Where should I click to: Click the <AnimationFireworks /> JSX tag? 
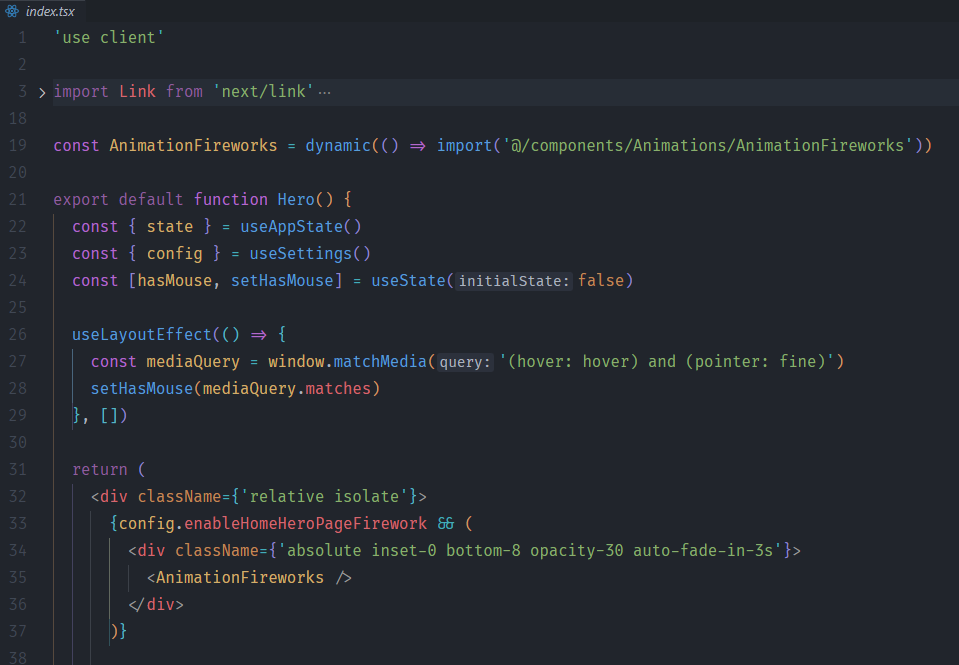click(249, 578)
